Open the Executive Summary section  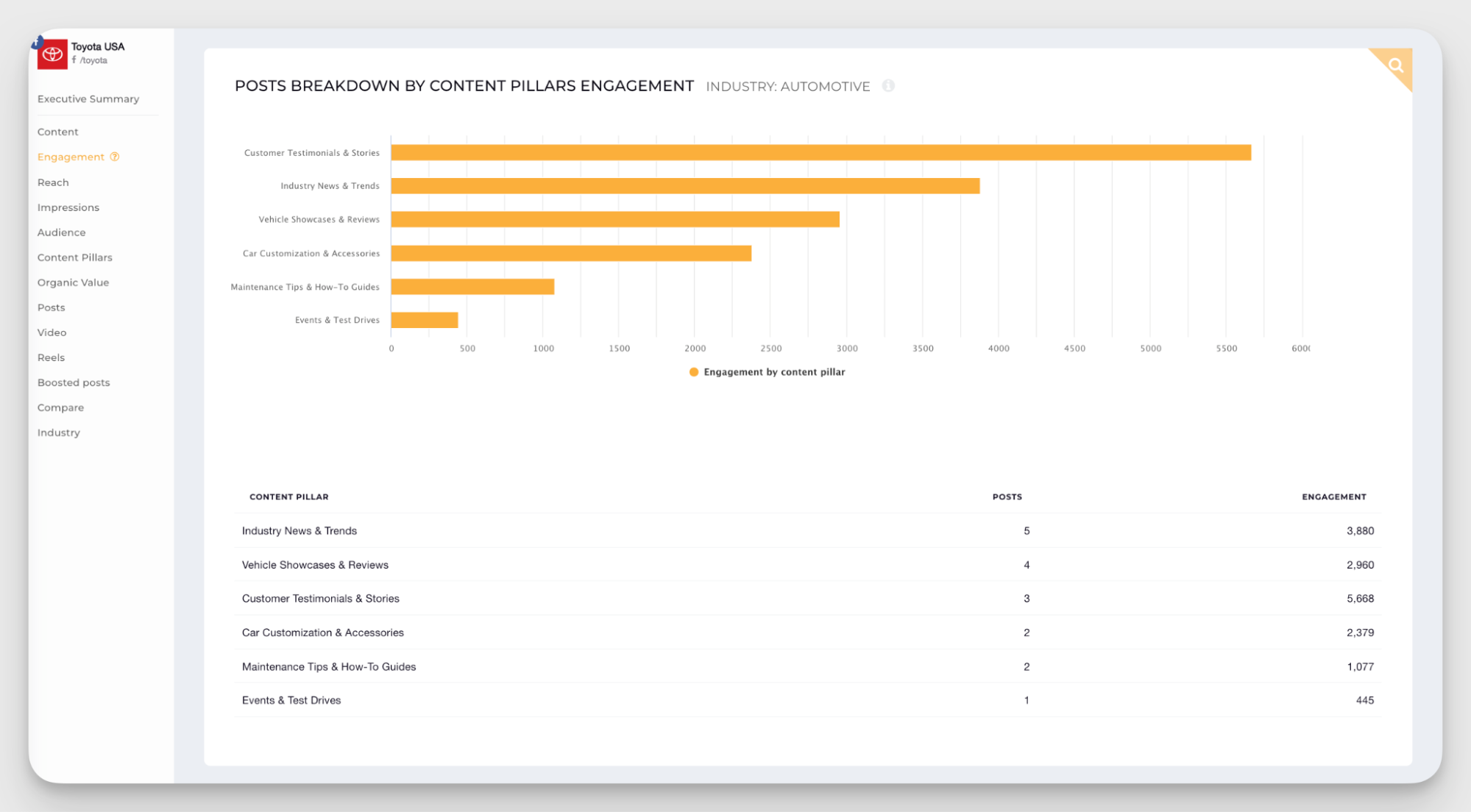[x=88, y=99]
